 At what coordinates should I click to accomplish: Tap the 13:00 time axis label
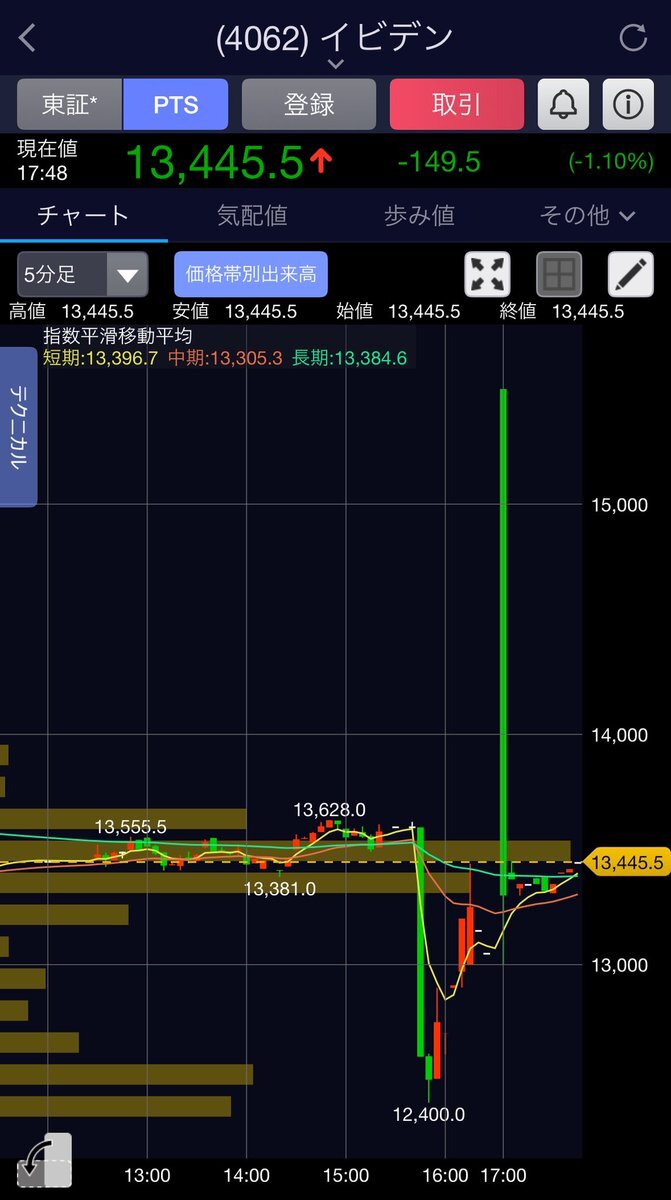pyautogui.click(x=147, y=1175)
